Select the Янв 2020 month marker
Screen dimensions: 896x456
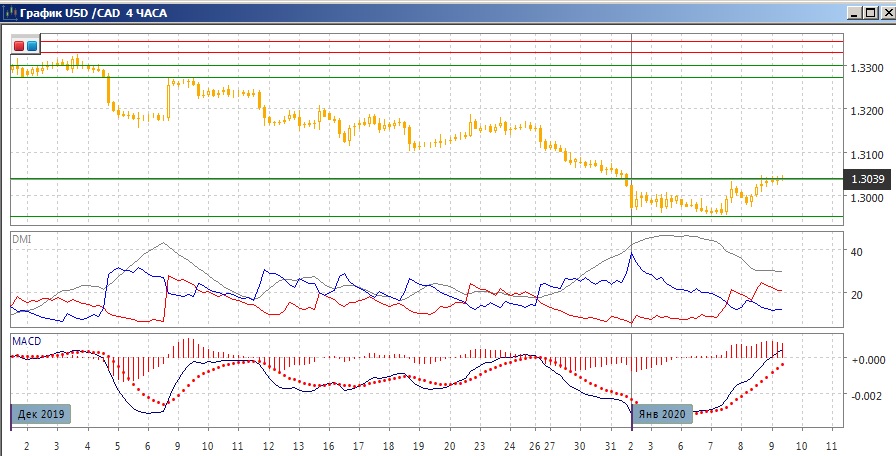click(x=661, y=413)
